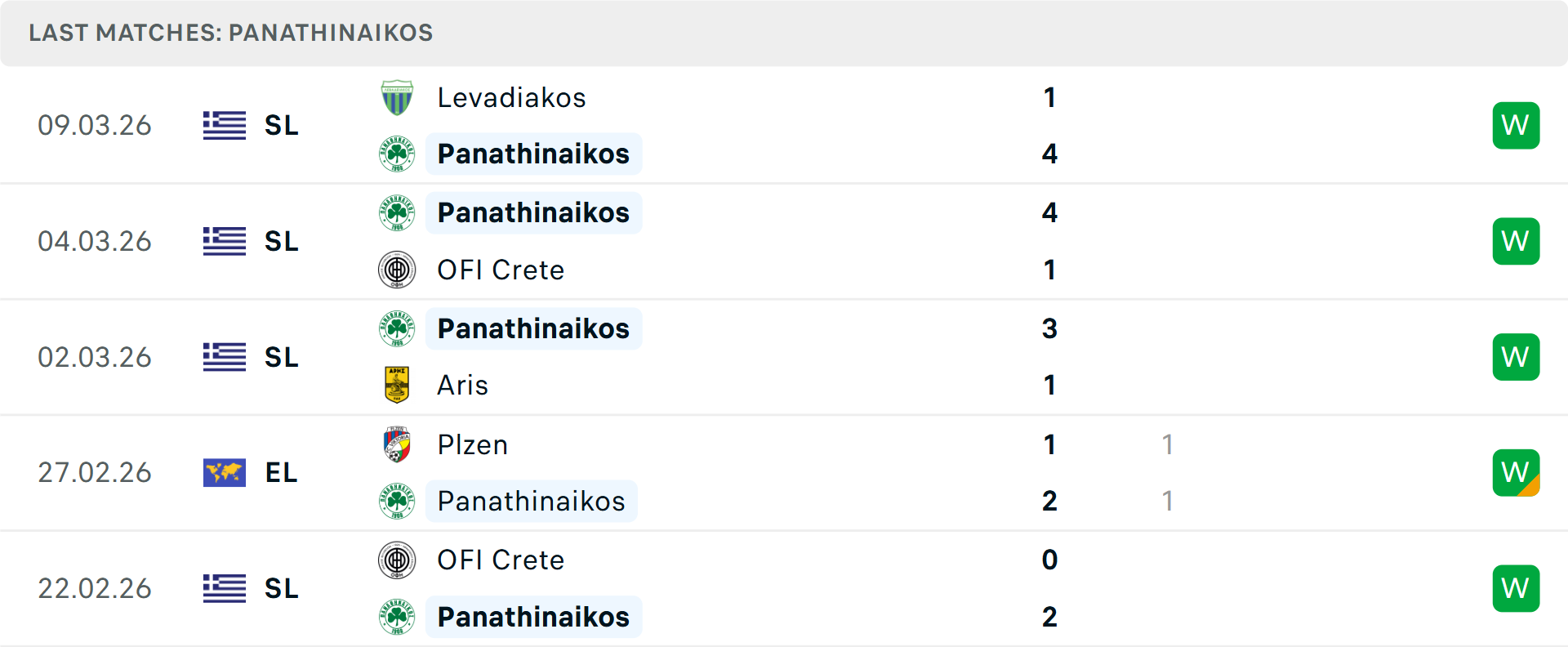Image resolution: width=1568 pixels, height=647 pixels.
Task: Select the Panathinaikos logo in the top match
Action: coord(397,154)
